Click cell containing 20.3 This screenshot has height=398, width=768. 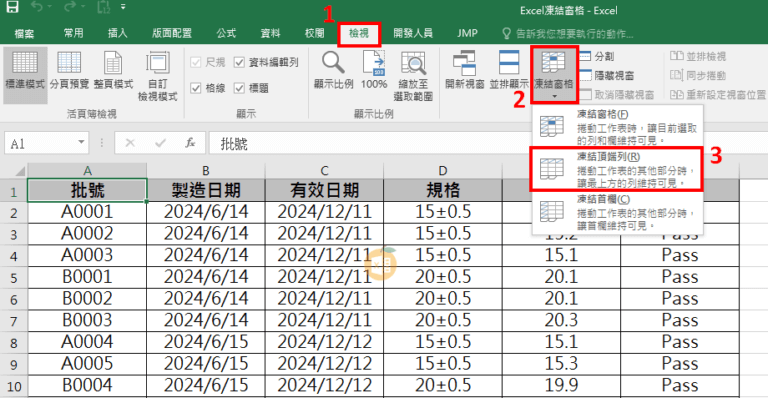click(561, 320)
